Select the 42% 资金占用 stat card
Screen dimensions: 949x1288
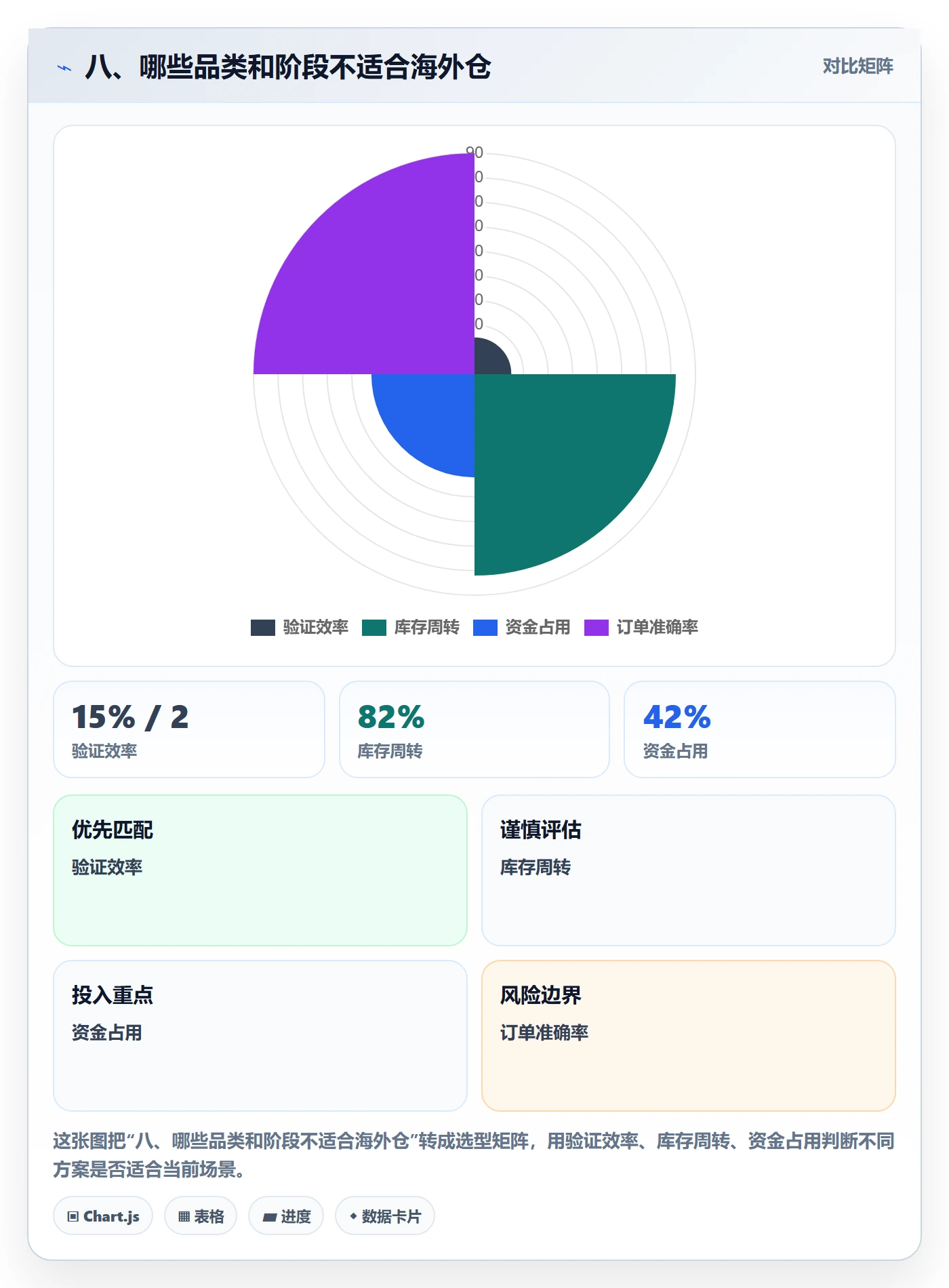point(760,729)
